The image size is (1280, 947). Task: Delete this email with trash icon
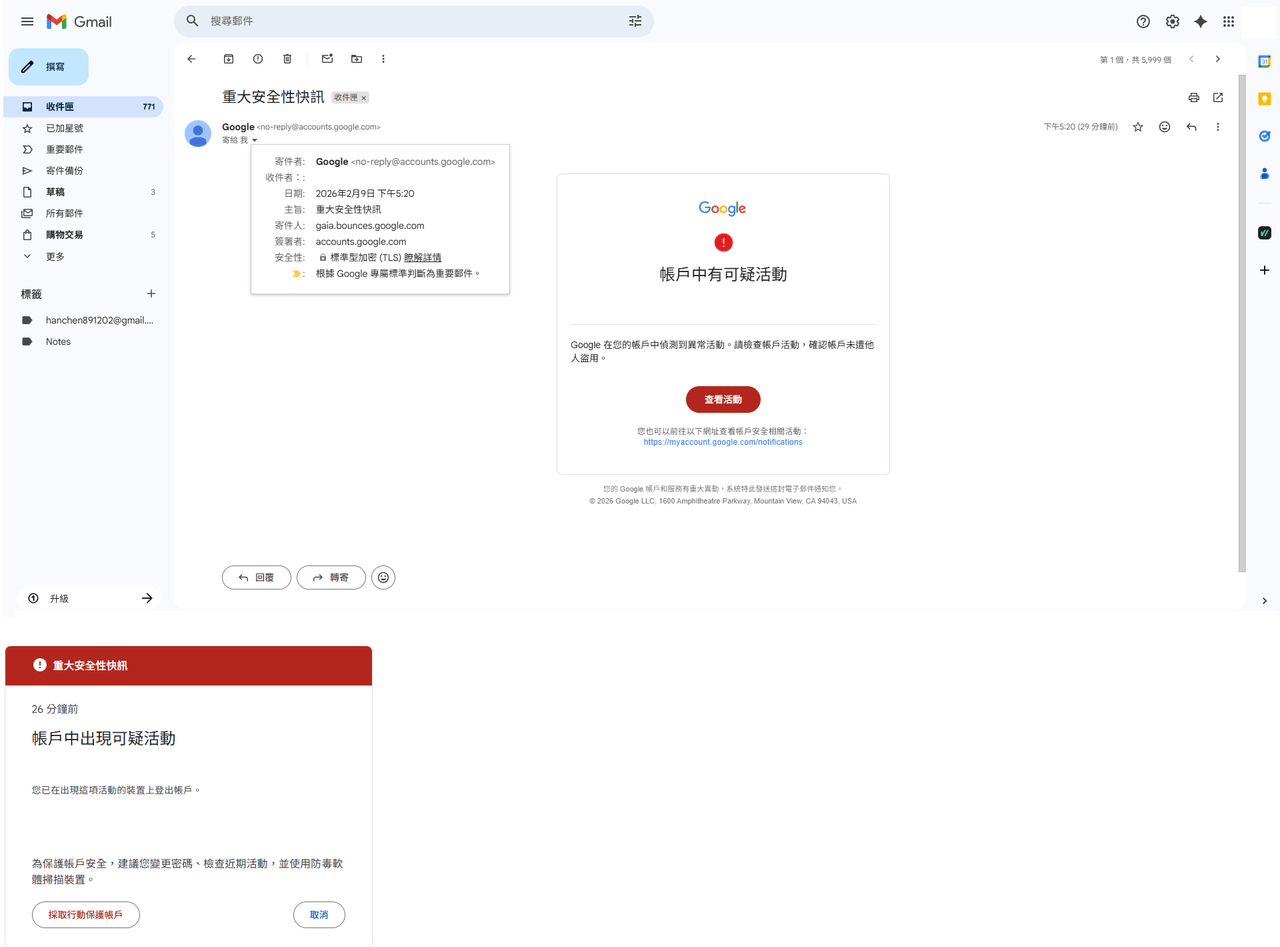click(x=287, y=59)
